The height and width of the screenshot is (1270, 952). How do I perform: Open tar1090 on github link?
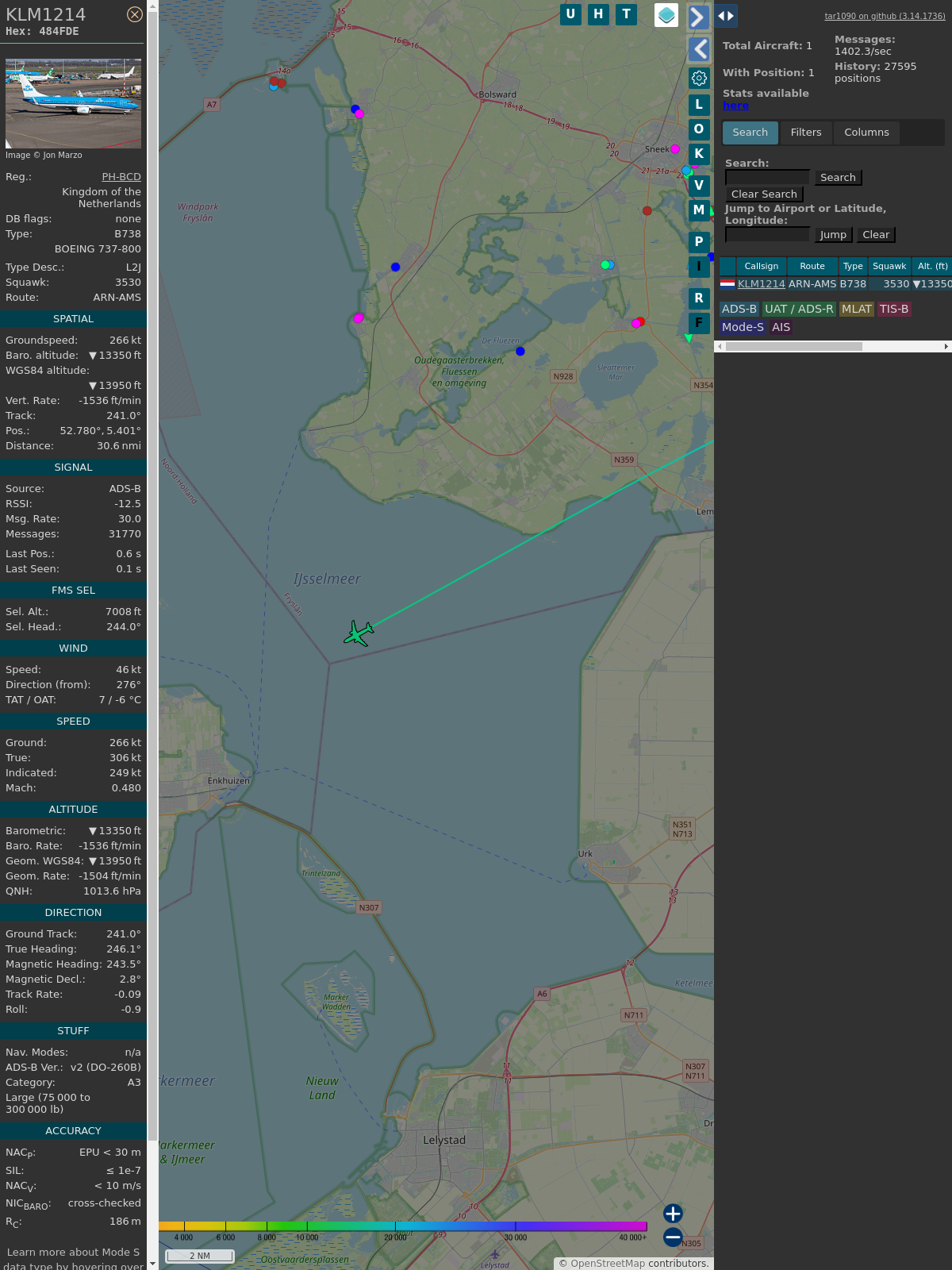pyautogui.click(x=885, y=16)
